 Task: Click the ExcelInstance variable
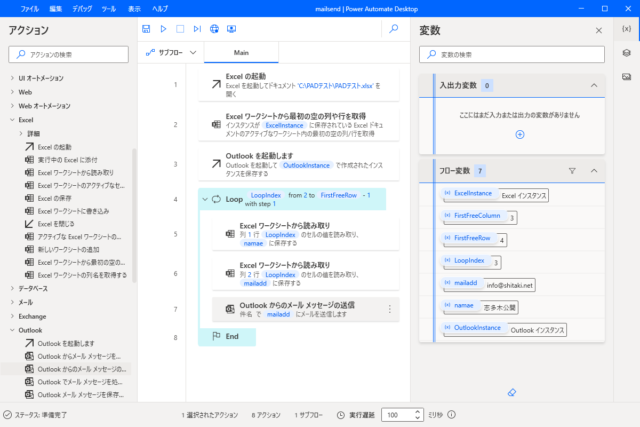473,193
